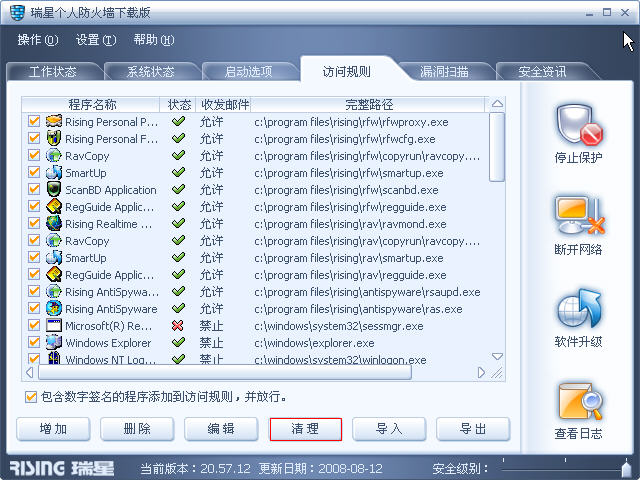Open the View Log (查看日志) icon
This screenshot has width=640, height=480.
coord(579,402)
